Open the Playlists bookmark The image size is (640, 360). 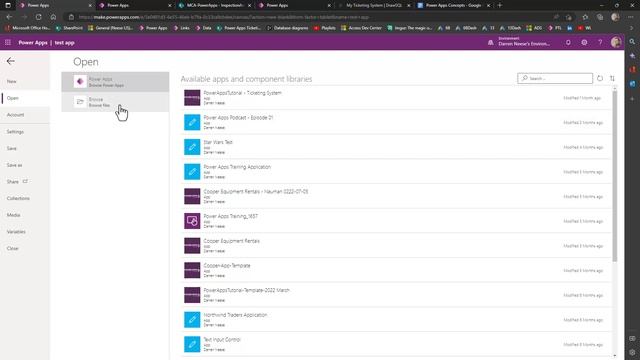pyautogui.click(x=325, y=28)
